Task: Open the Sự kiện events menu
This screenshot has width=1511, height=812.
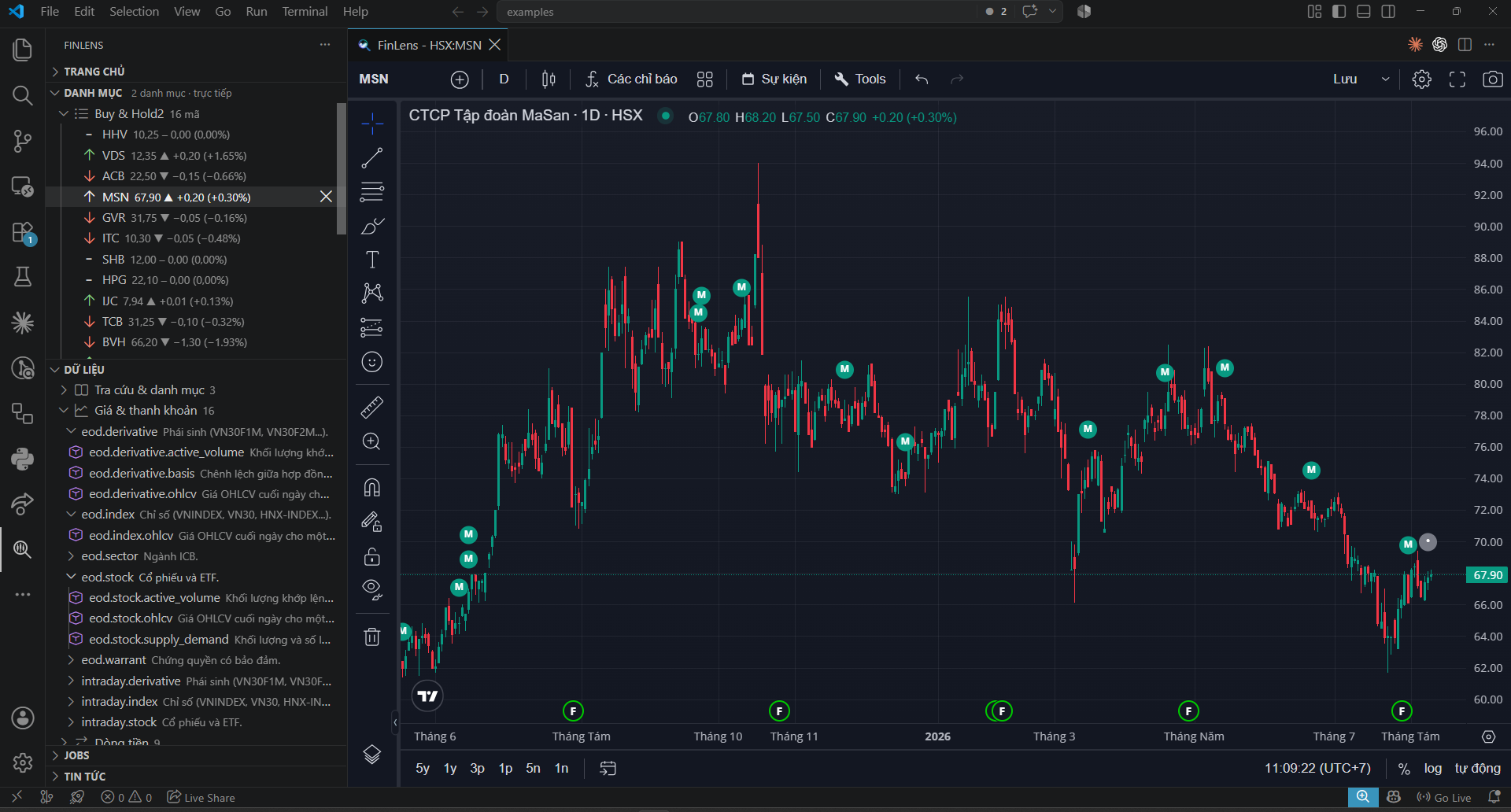Action: [x=774, y=79]
